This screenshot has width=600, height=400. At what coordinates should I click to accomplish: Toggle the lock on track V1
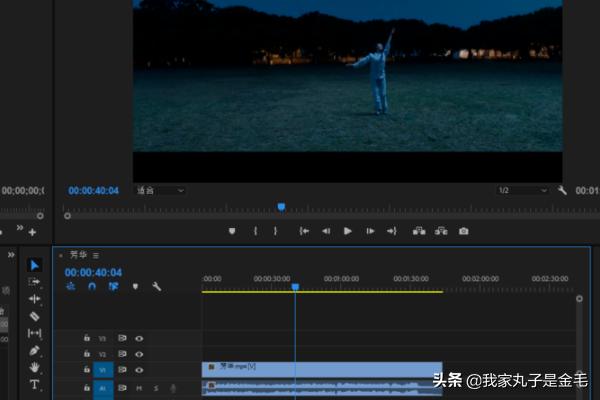click(87, 369)
